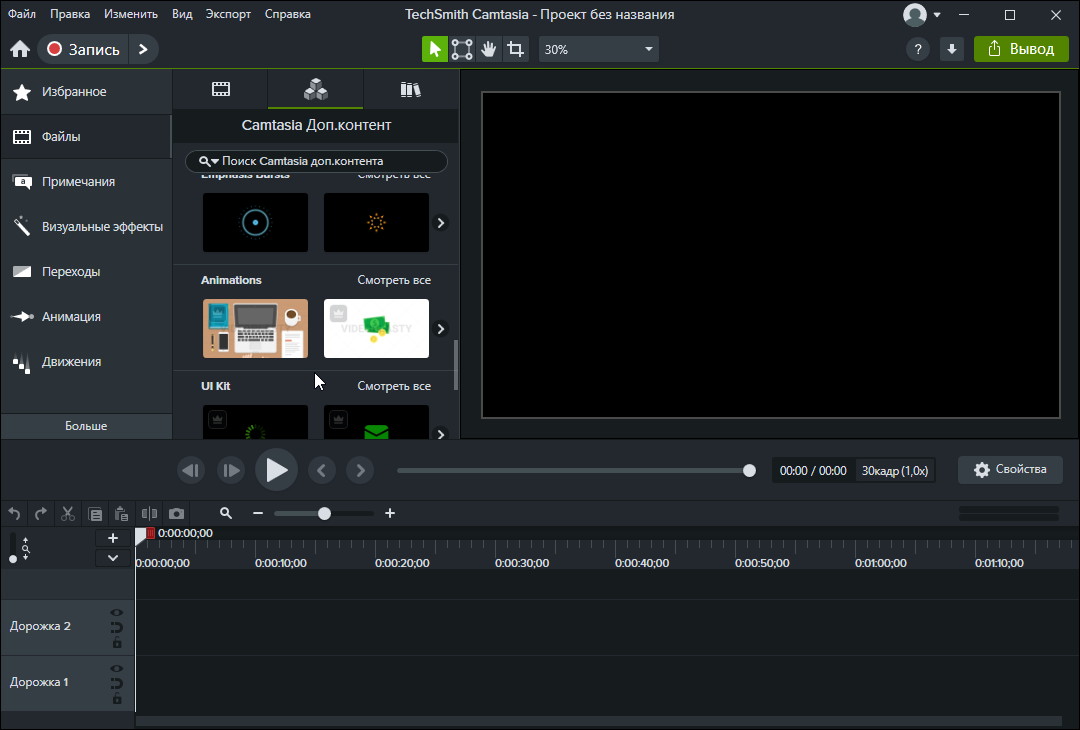Image resolution: width=1080 pixels, height=730 pixels.
Task: Select Файлы in the sidebar
Action: (86, 136)
